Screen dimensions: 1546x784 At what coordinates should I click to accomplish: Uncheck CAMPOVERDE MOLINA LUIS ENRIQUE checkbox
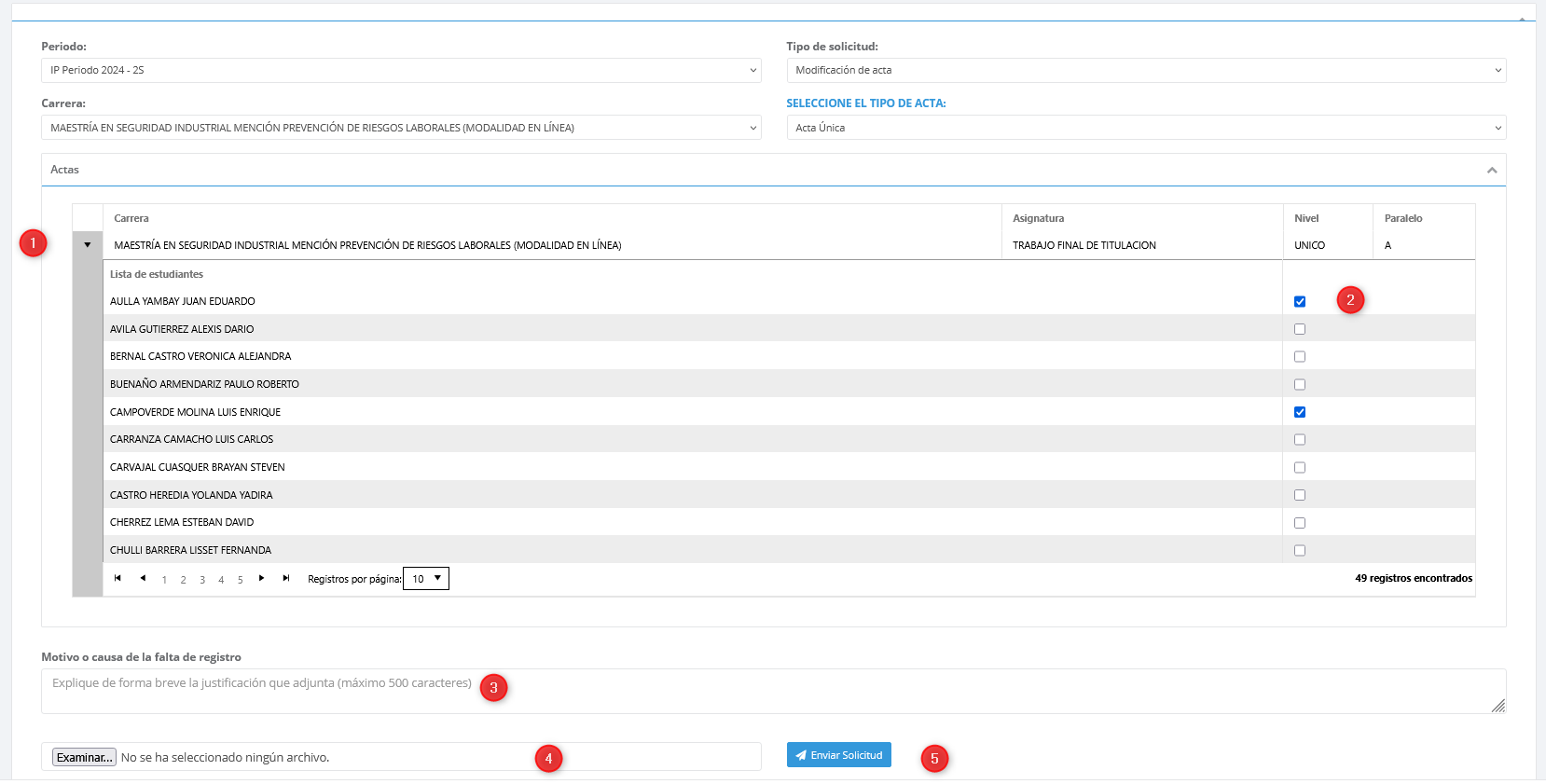[x=1299, y=412]
